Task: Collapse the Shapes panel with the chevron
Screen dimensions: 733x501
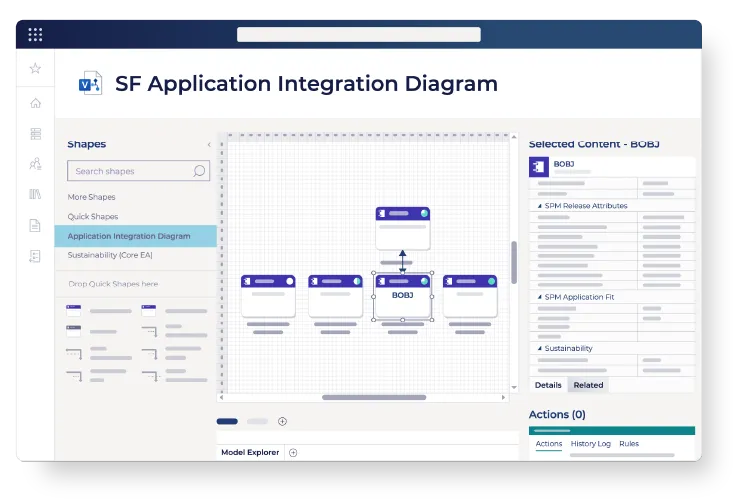Action: click(209, 145)
